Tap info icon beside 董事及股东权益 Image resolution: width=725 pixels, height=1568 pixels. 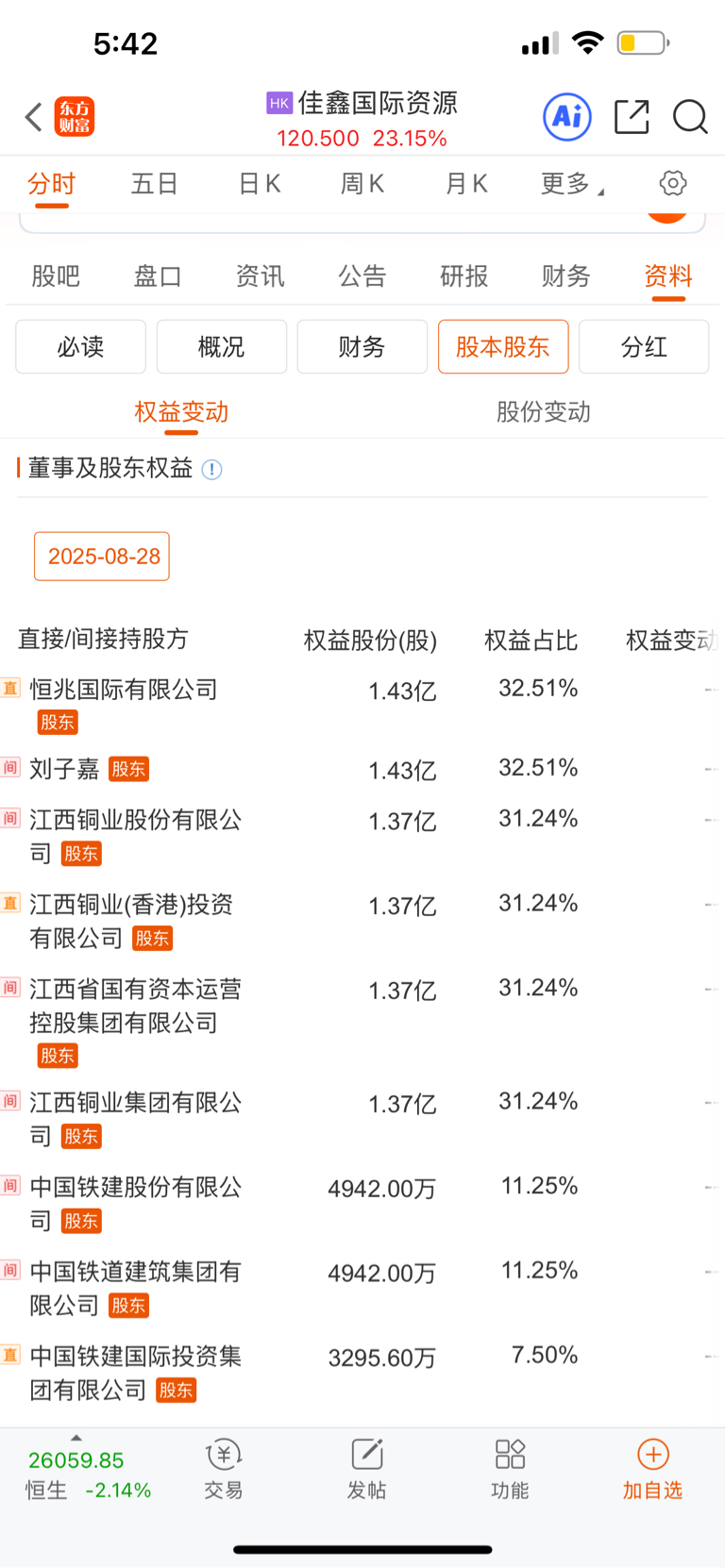pyautogui.click(x=212, y=470)
